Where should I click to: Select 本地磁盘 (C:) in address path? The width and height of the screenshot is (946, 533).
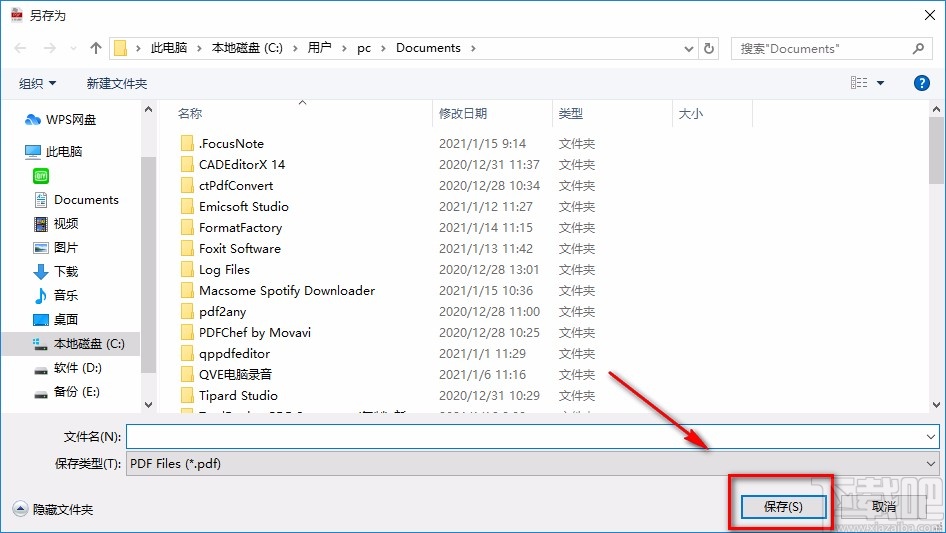point(247,48)
